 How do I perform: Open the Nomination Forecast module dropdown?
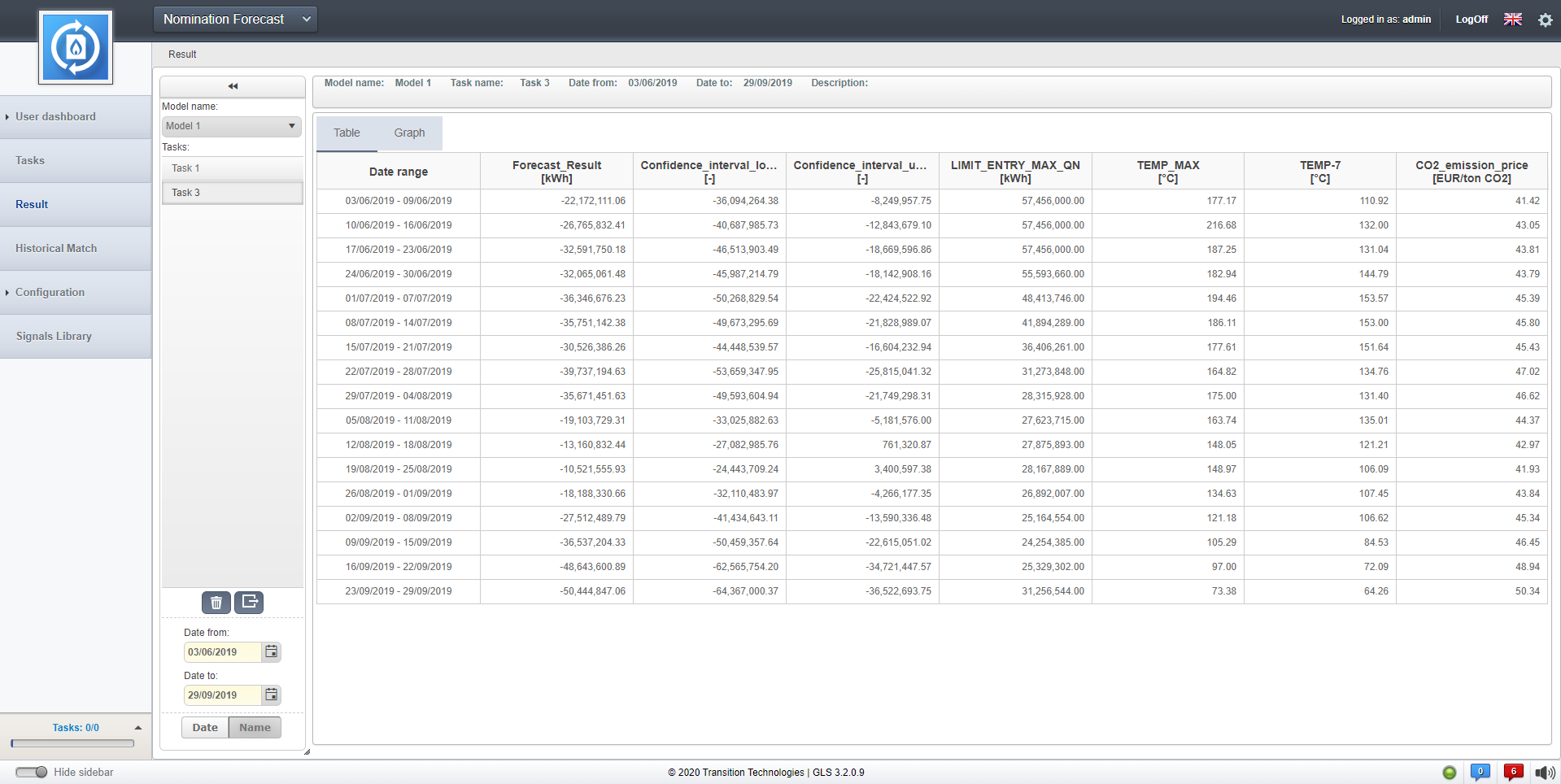tap(235, 20)
